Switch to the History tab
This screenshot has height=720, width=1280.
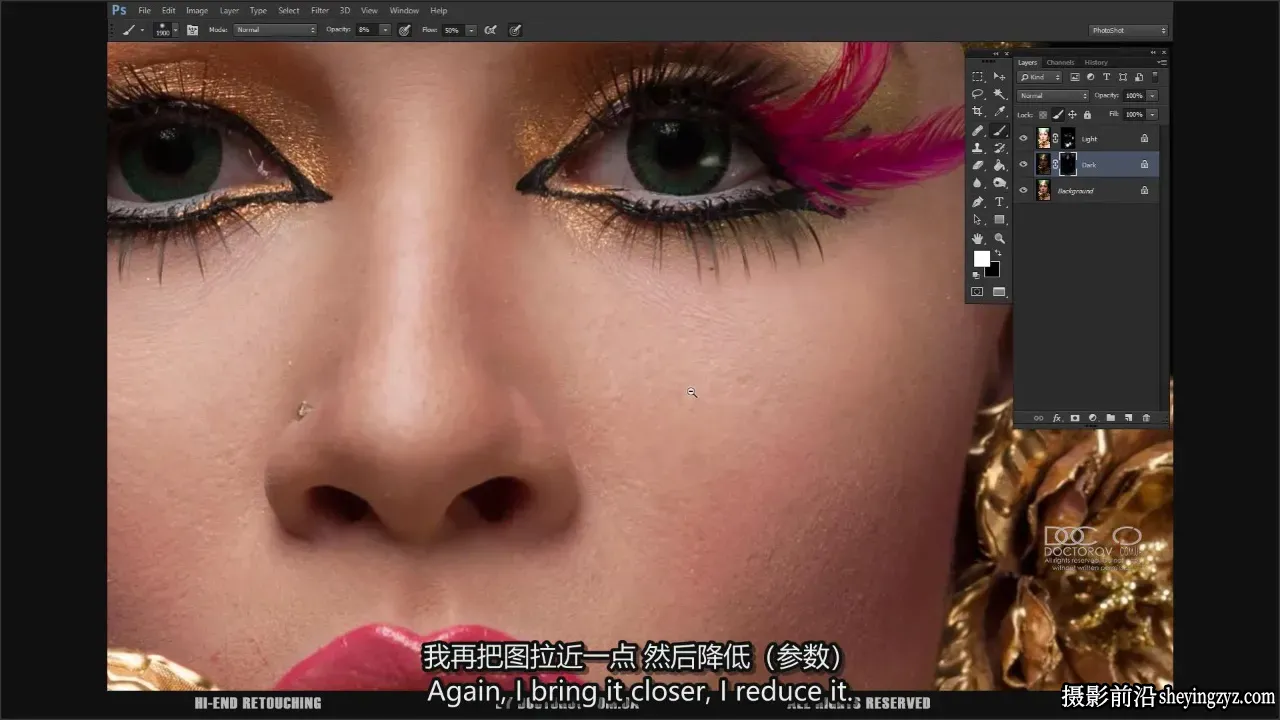[x=1096, y=62]
